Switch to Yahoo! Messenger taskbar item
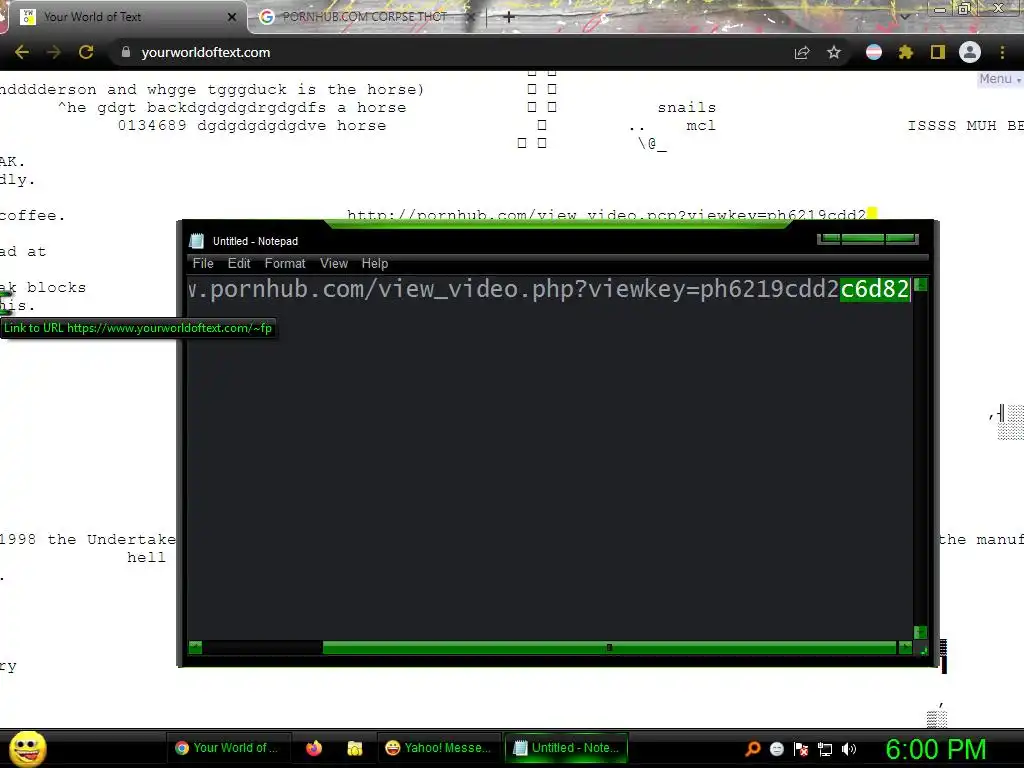The width and height of the screenshot is (1024, 768). 438,748
